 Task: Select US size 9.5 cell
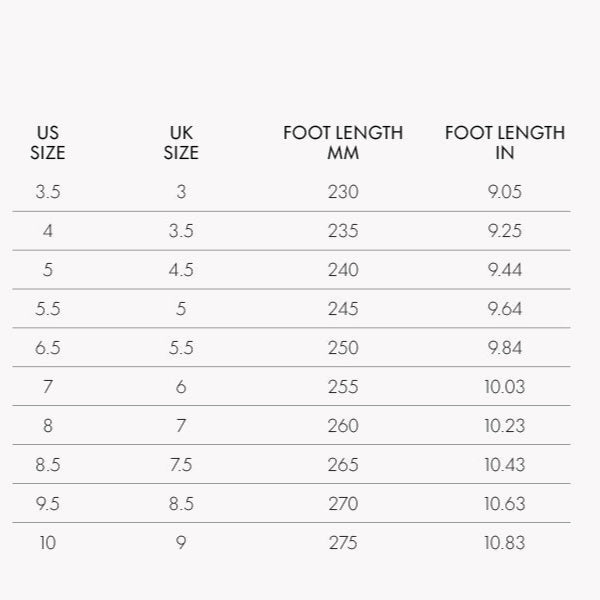click(48, 504)
